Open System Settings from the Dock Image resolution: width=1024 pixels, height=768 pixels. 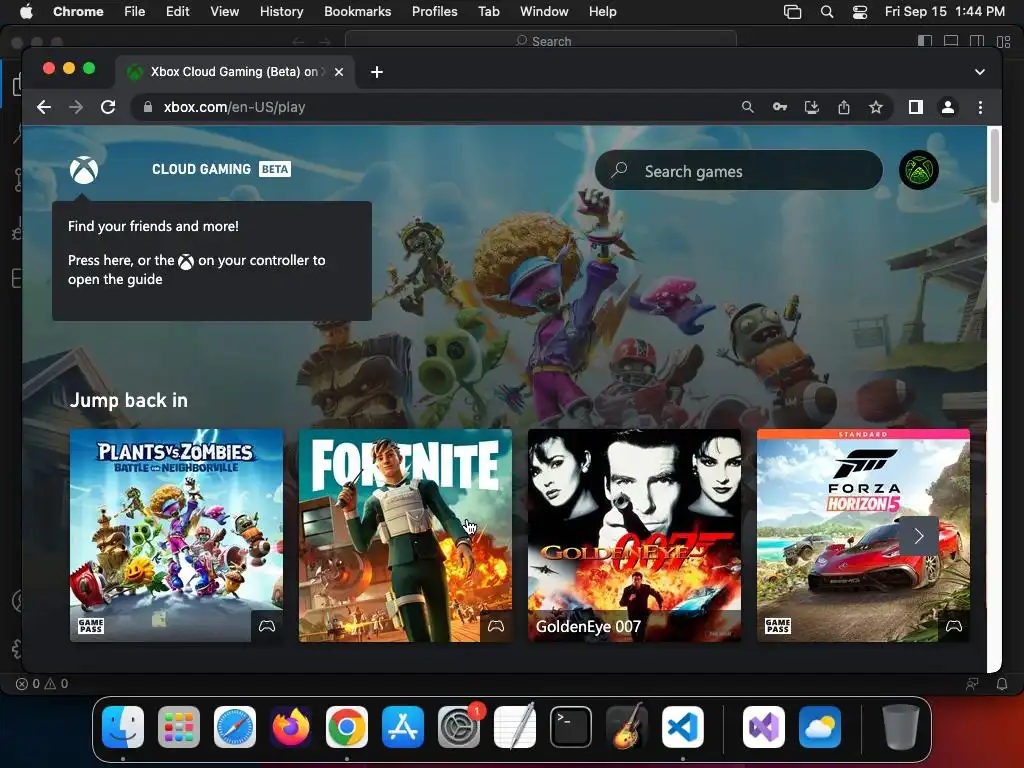pos(458,727)
